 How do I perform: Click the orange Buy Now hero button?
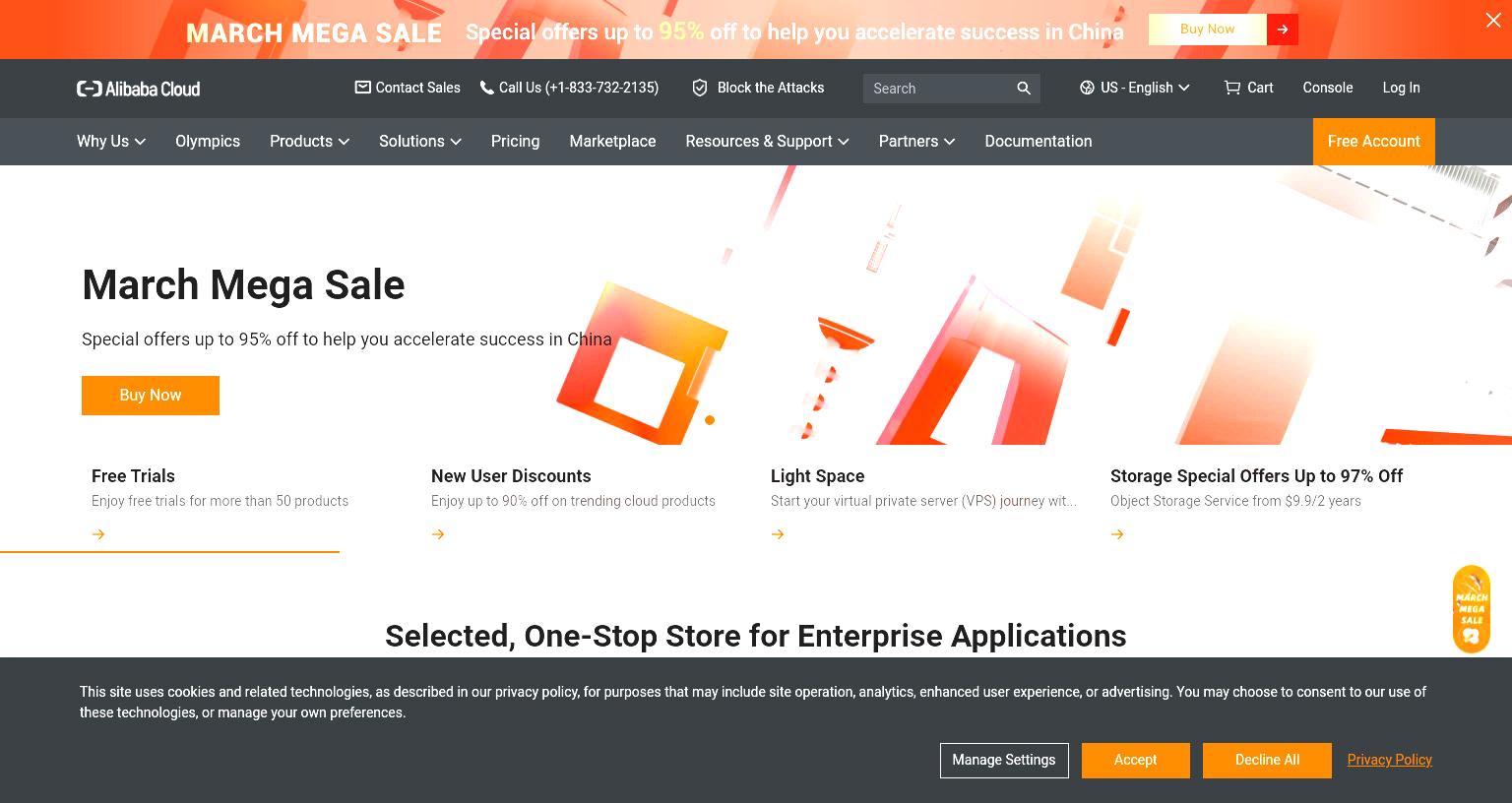[x=151, y=396]
